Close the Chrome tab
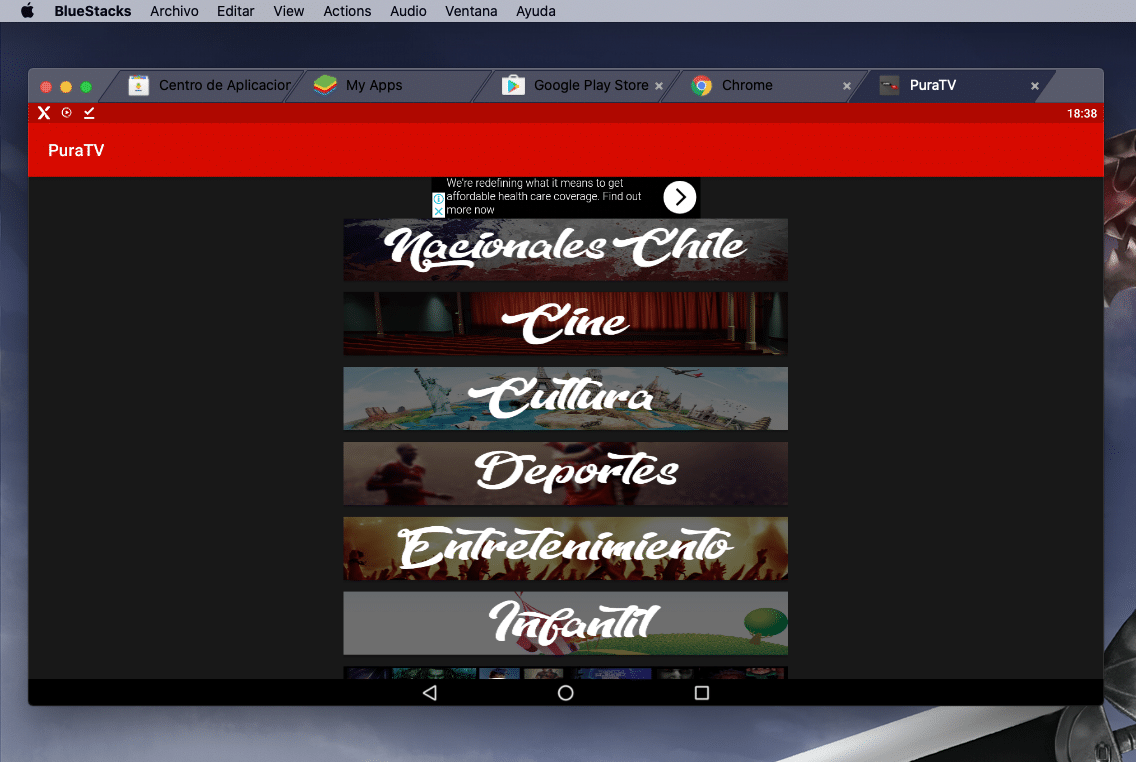The width and height of the screenshot is (1136, 762). [846, 86]
